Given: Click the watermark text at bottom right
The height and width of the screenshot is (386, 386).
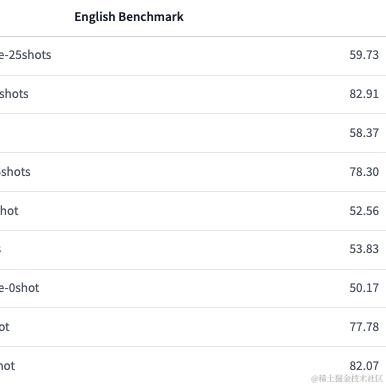Looking at the screenshot, I should click(347, 378).
